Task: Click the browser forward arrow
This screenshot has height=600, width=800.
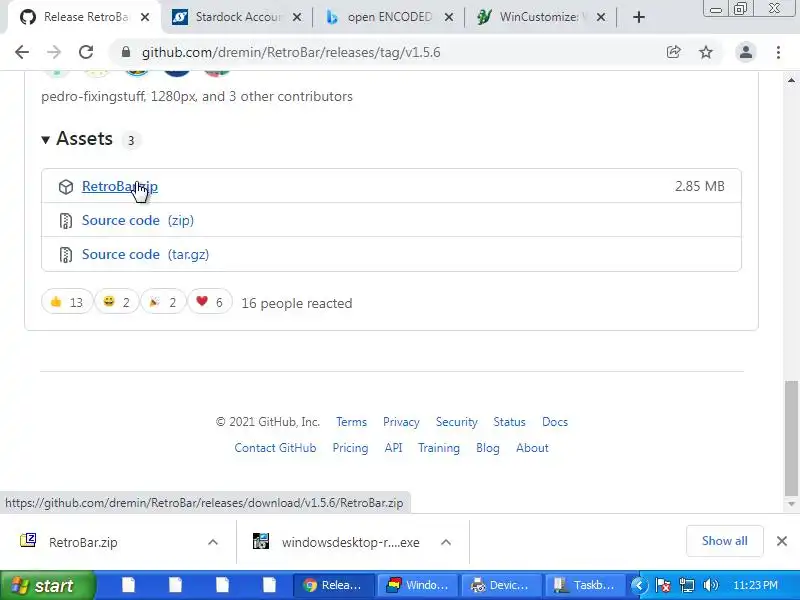Action: click(54, 52)
